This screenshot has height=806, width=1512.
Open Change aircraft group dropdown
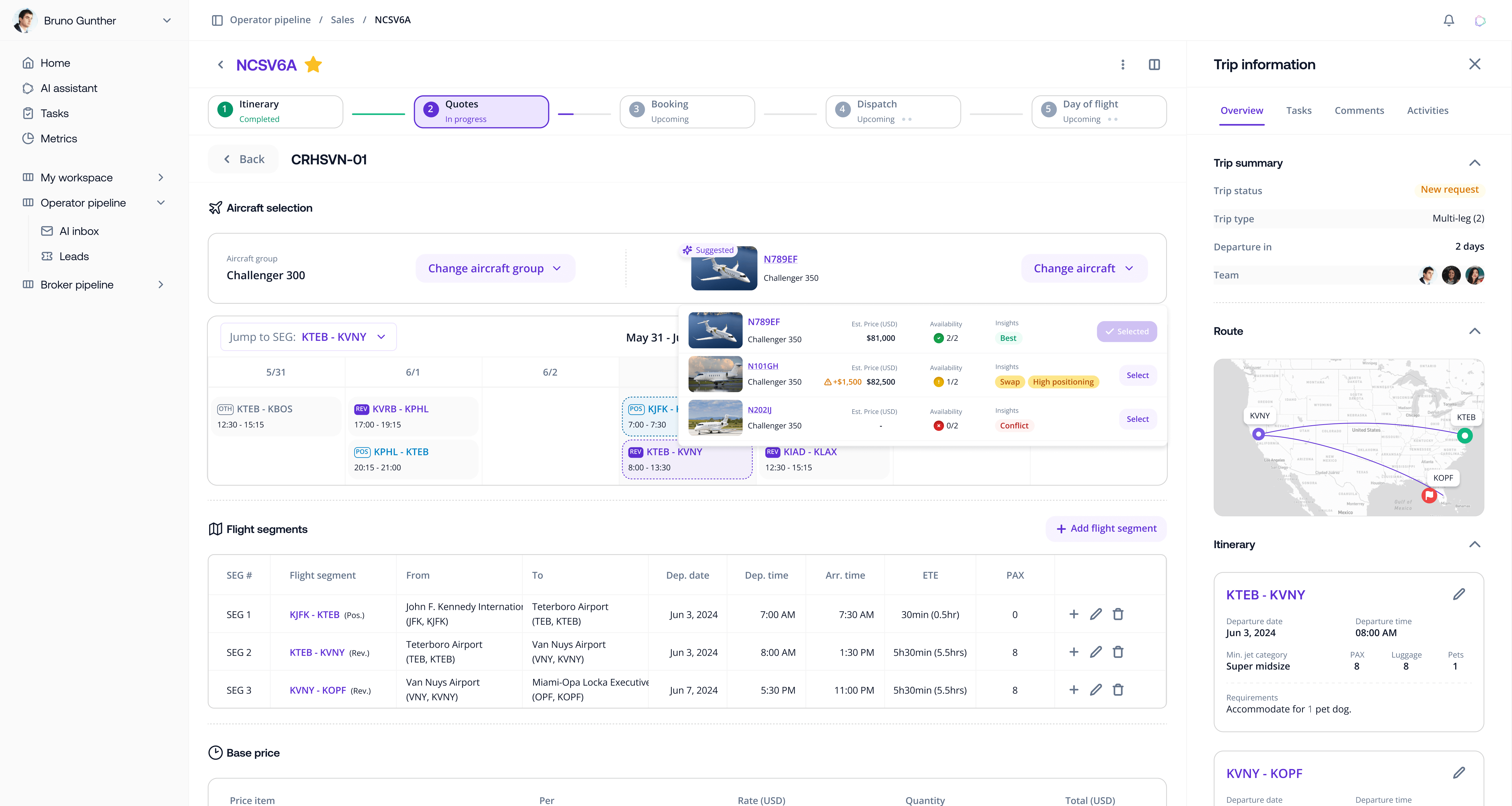(x=495, y=268)
